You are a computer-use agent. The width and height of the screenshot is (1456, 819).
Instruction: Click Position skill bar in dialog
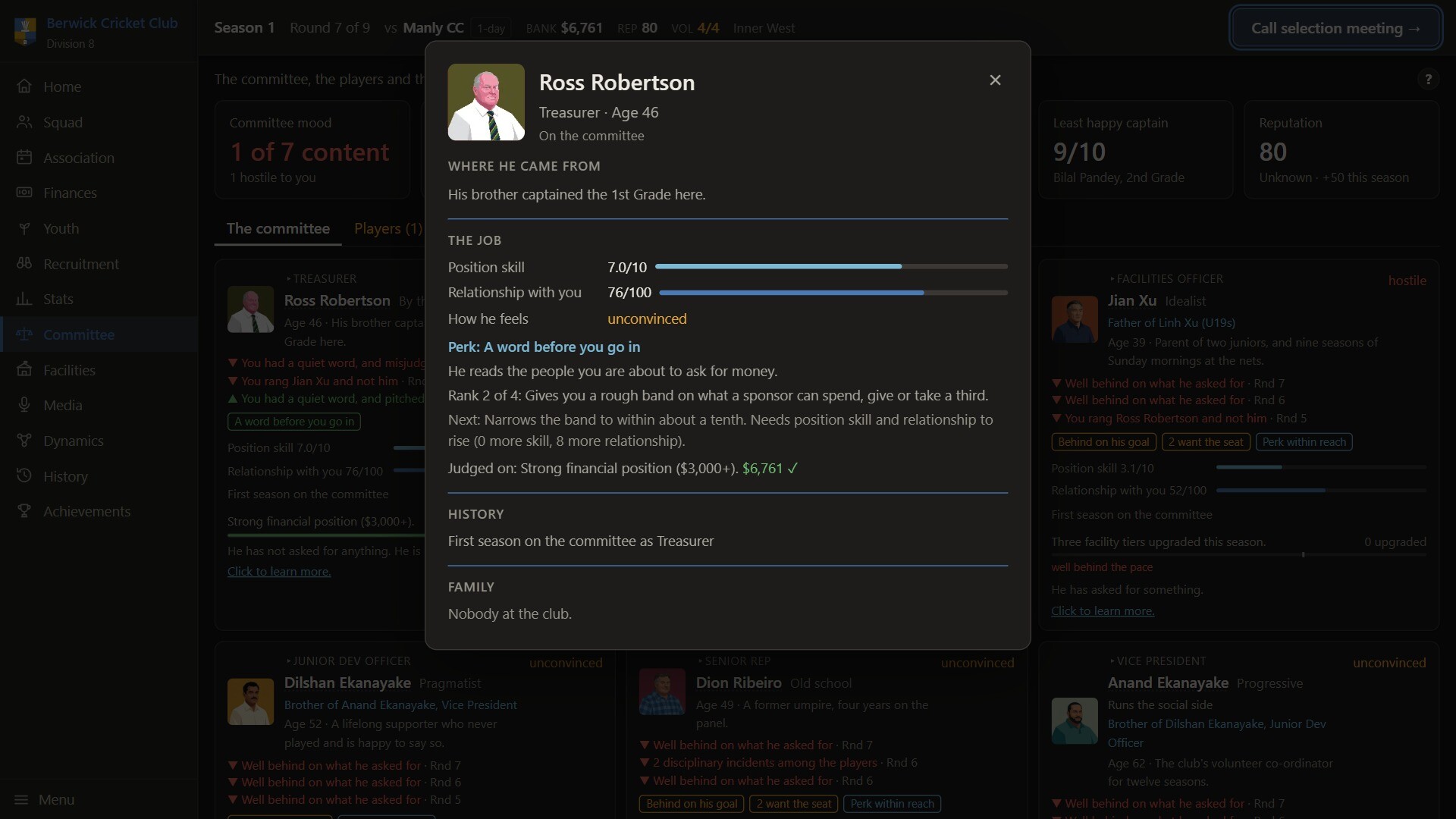click(x=831, y=267)
